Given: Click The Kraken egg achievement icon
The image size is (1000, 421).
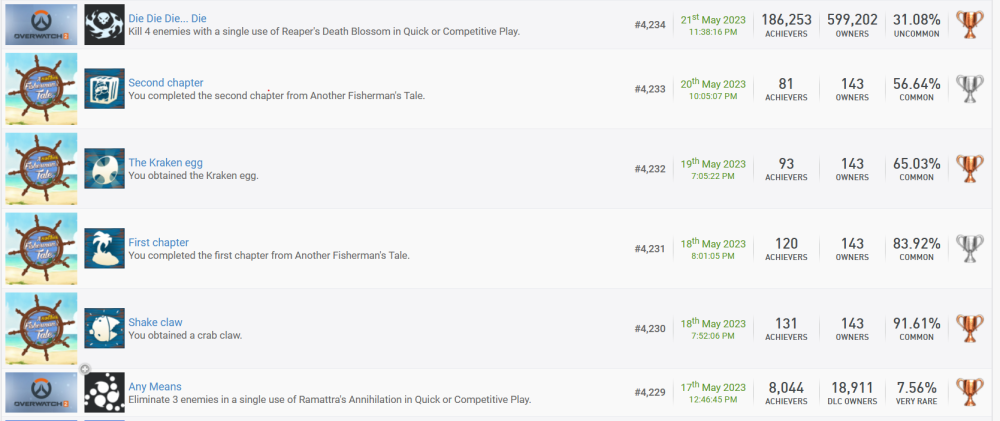Looking at the screenshot, I should click(104, 168).
